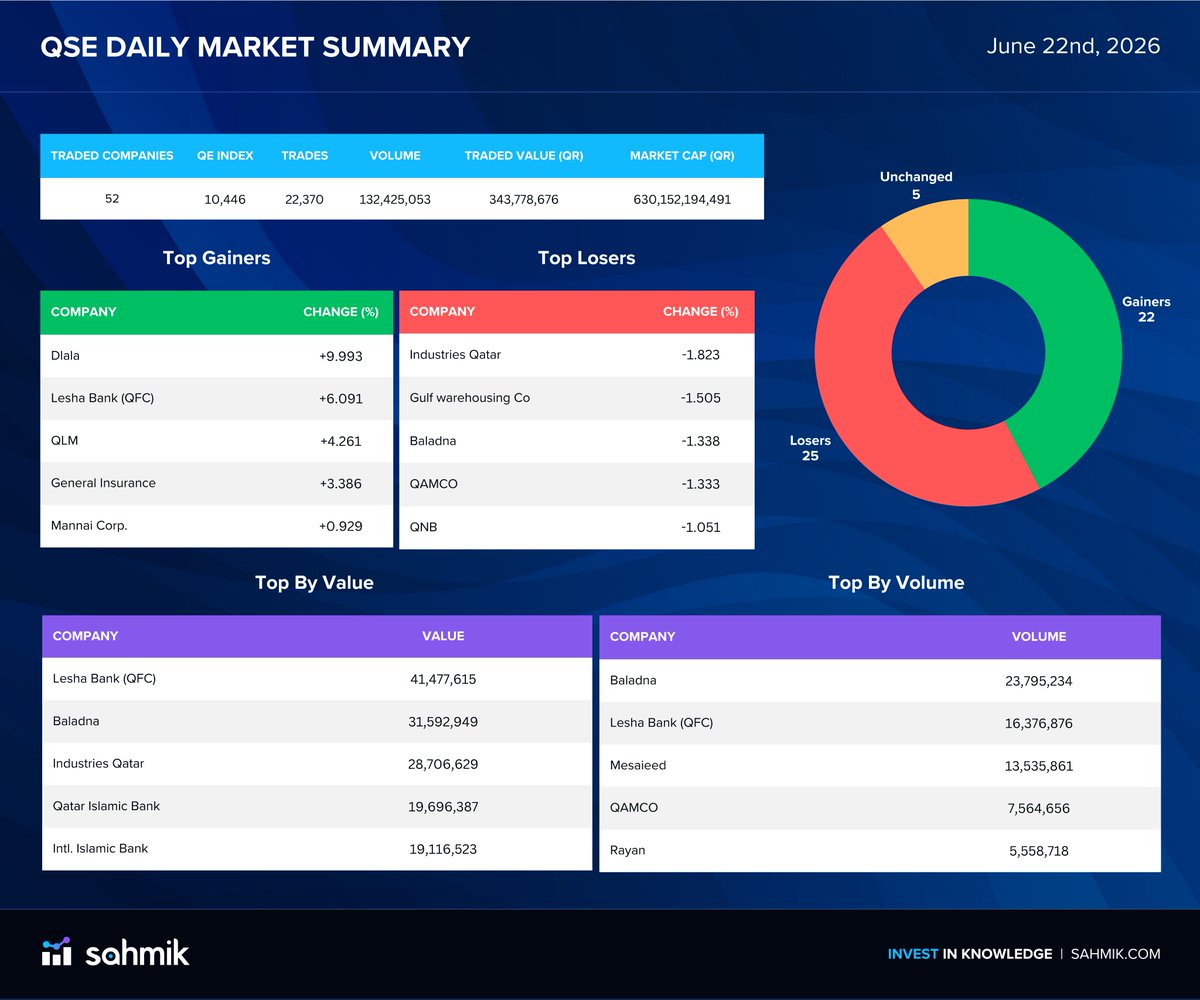The image size is (1200, 1000).
Task: Click the Mannai Corp. row
Action: 217,526
